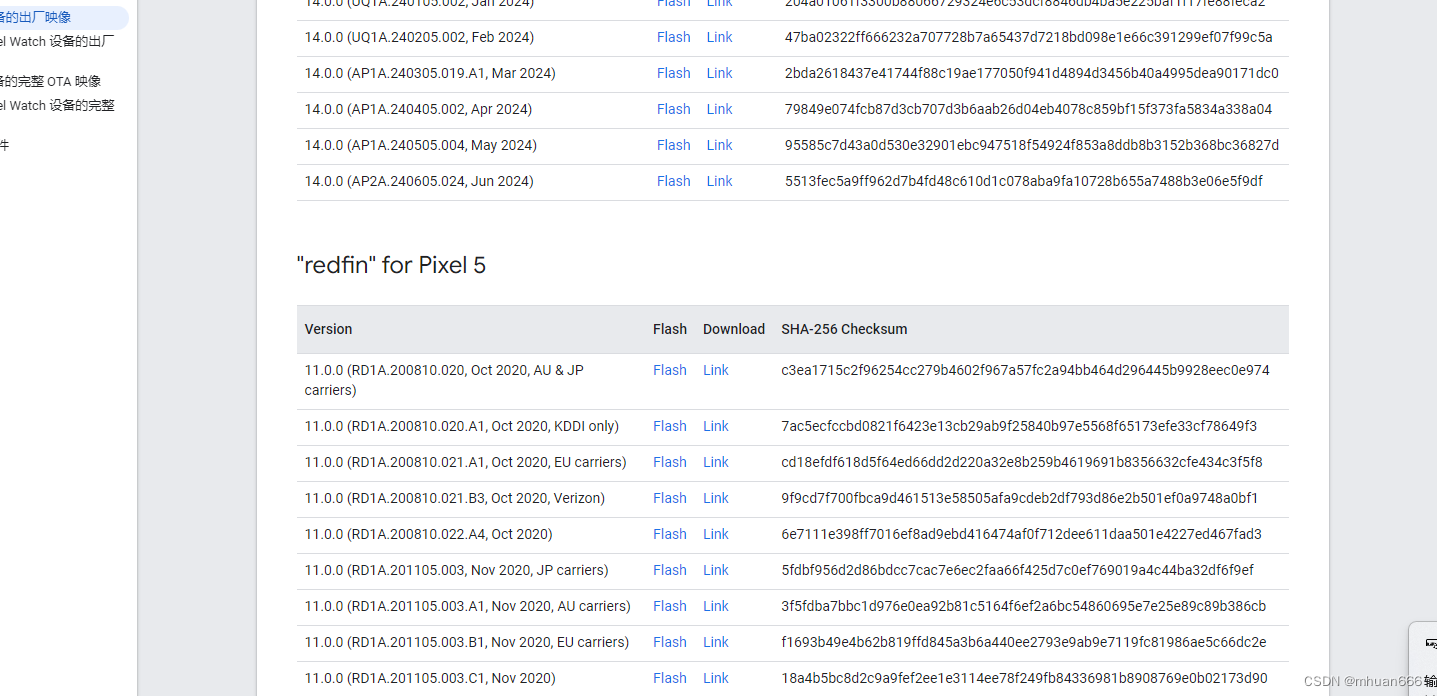
Task: Open download Link for AP1A.240305.019.A1 Mar 2024
Action: (719, 73)
